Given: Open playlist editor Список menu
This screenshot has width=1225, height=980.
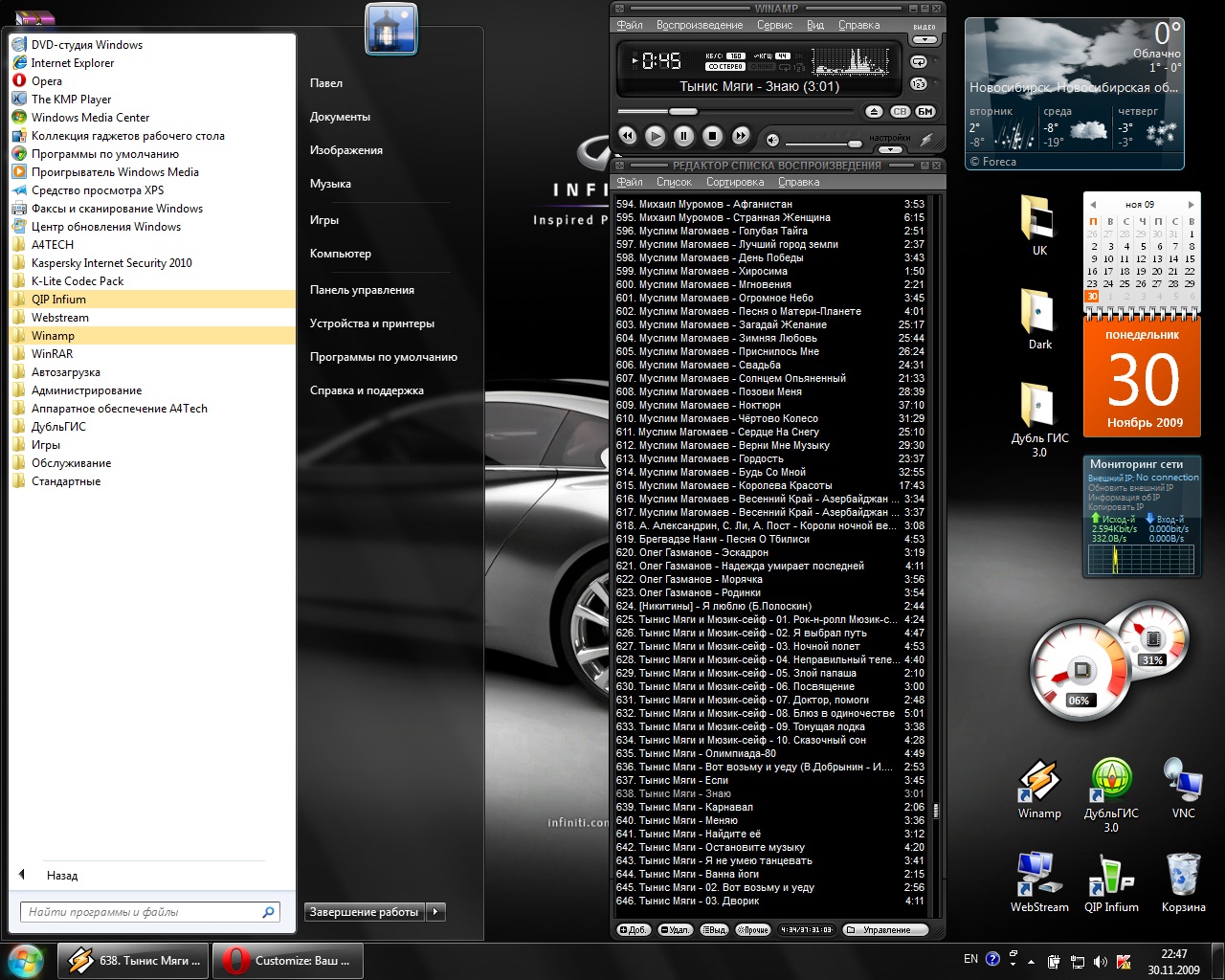Looking at the screenshot, I should click(x=674, y=182).
